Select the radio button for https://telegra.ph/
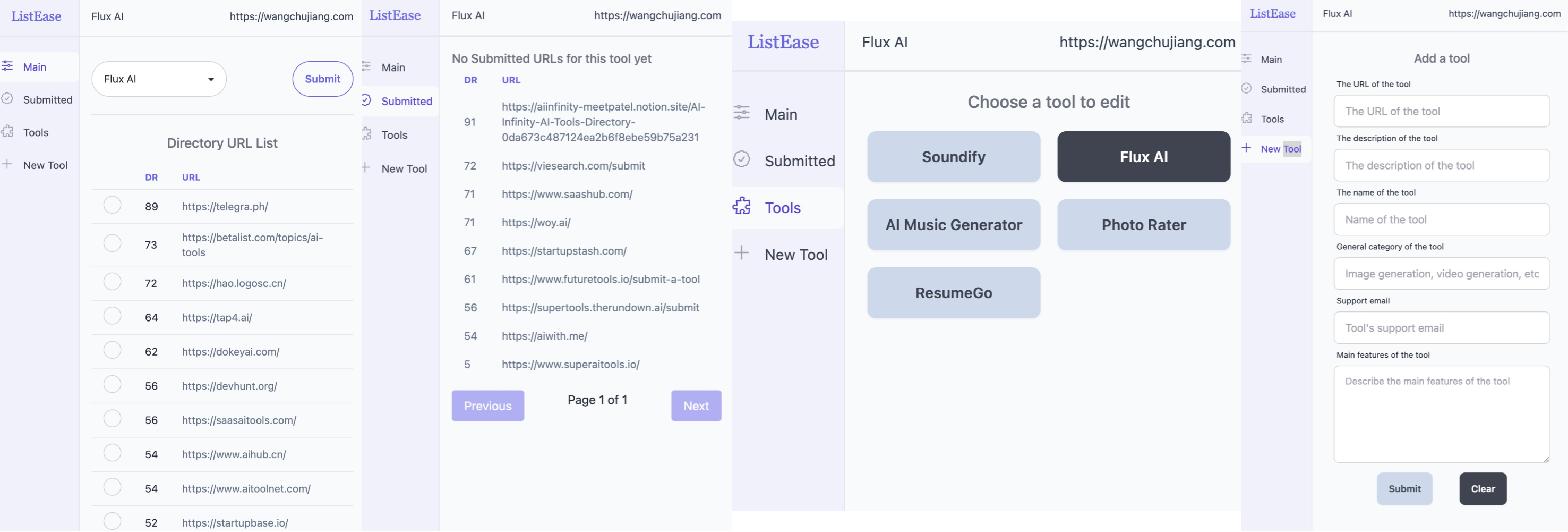 (x=112, y=205)
